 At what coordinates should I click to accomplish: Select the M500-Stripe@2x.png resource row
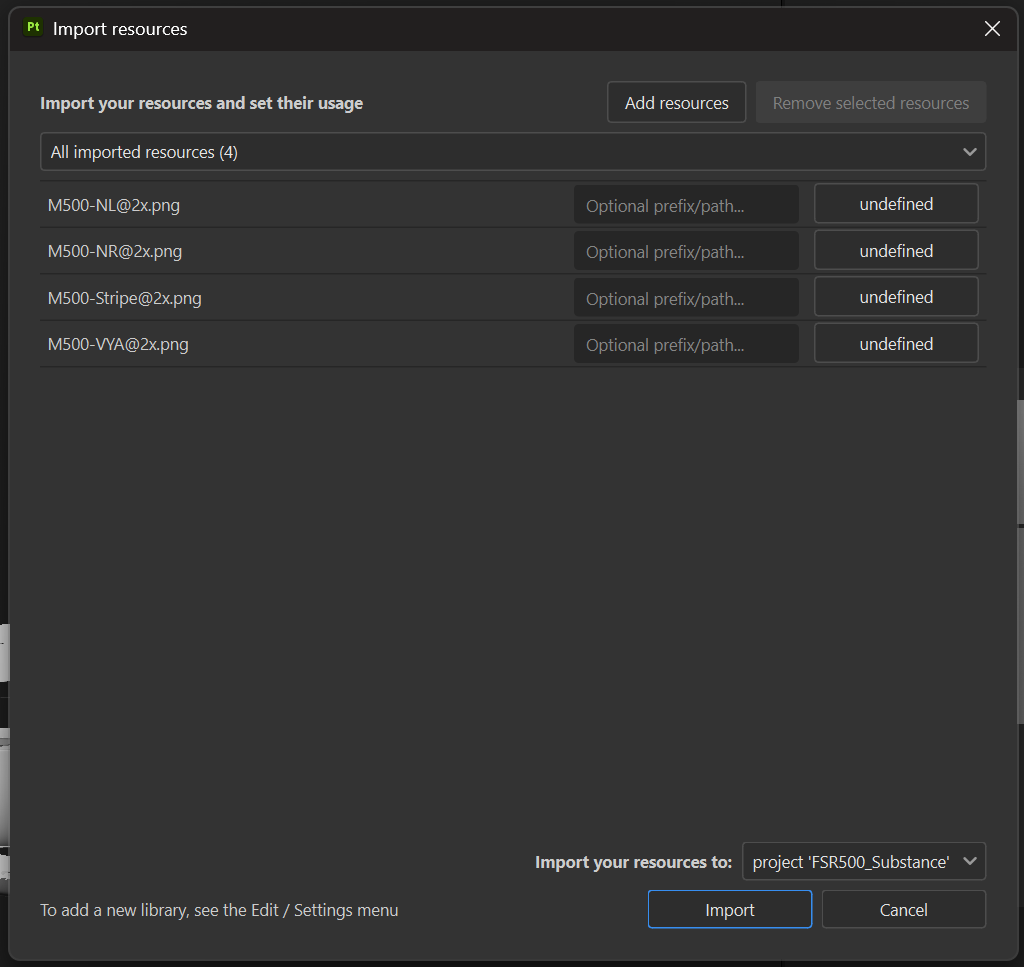(x=513, y=298)
